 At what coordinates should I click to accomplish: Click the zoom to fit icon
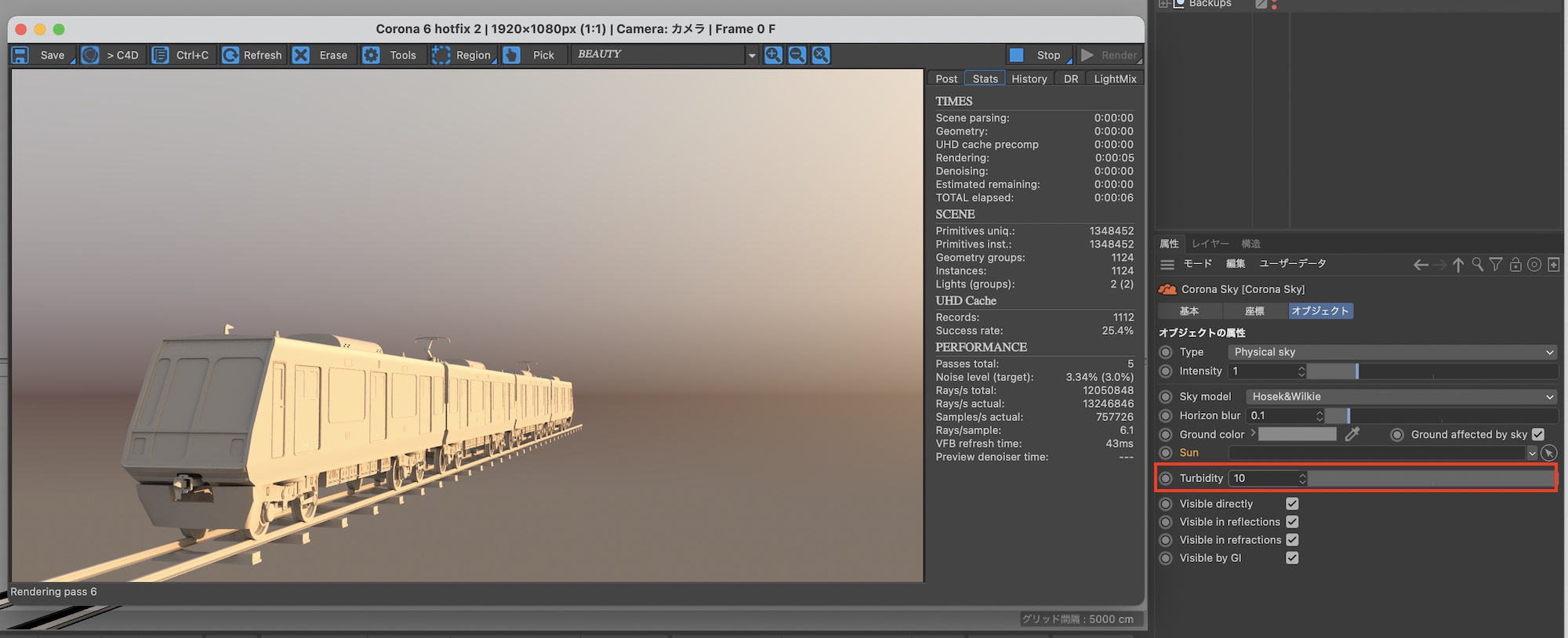click(x=820, y=55)
